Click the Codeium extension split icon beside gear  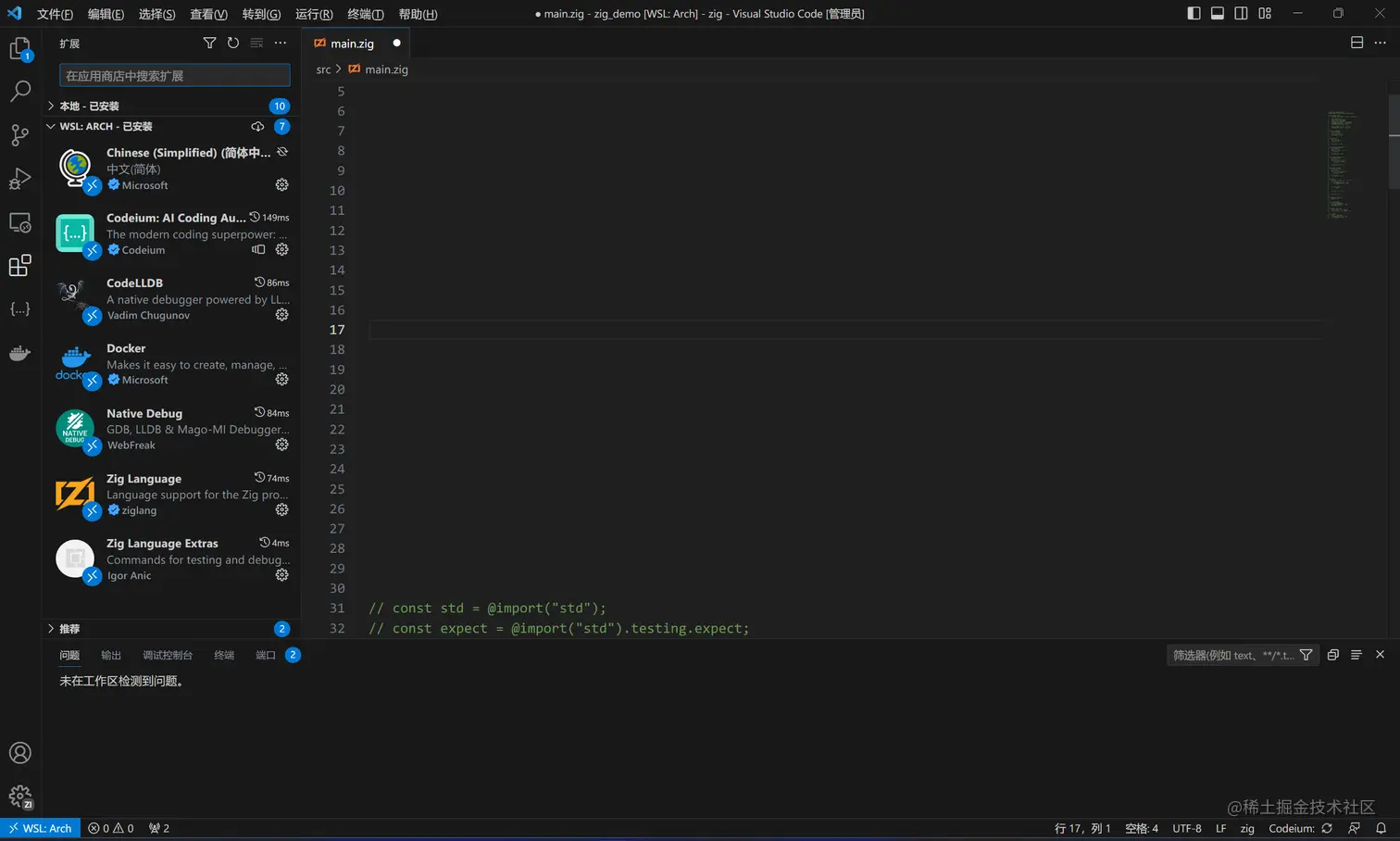(x=258, y=250)
